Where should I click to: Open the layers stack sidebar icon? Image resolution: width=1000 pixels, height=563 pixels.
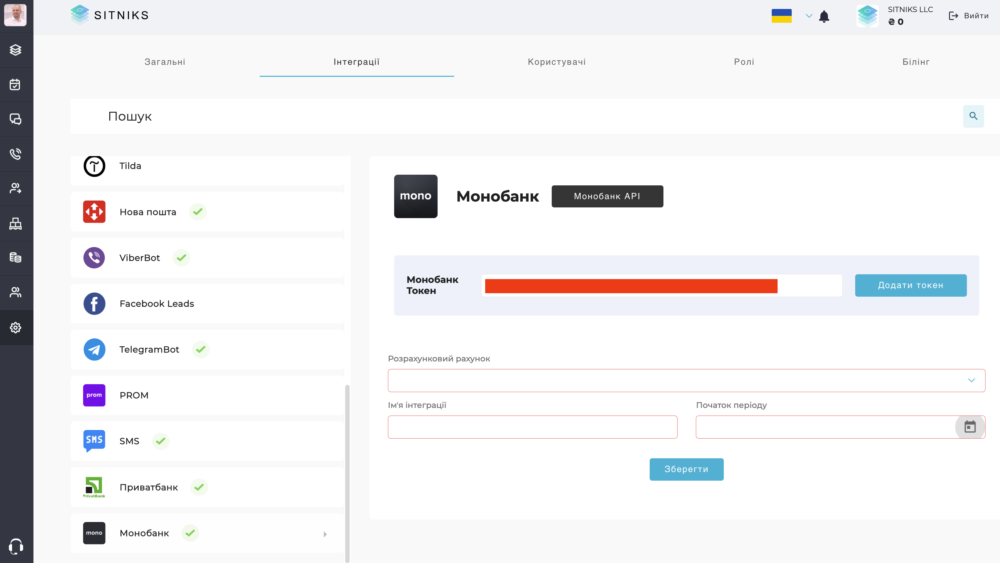click(x=15, y=50)
